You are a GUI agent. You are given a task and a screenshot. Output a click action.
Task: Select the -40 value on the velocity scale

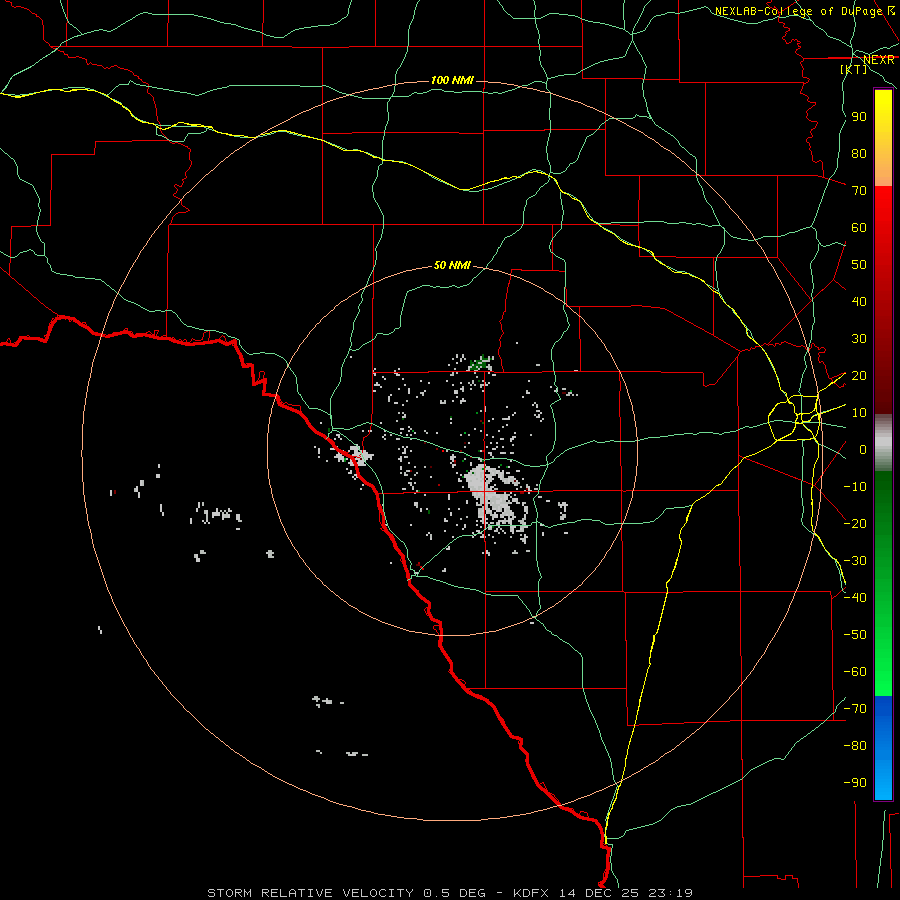855,598
